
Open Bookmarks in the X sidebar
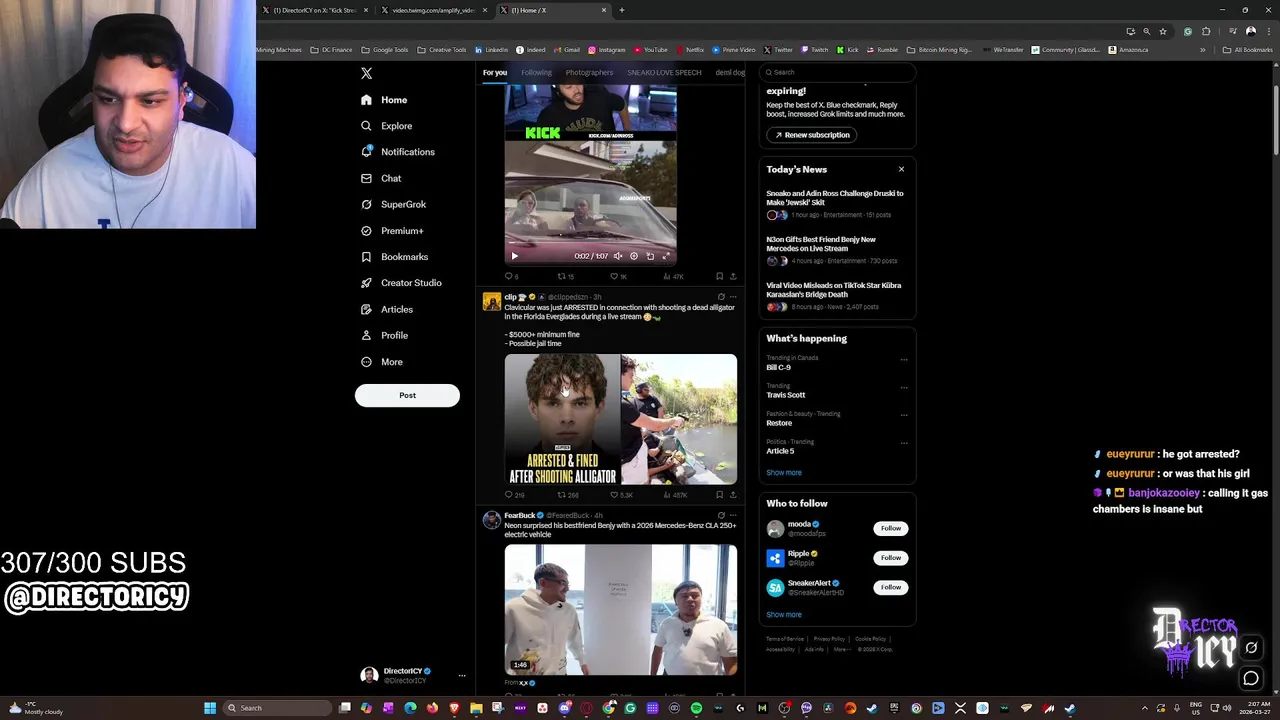[x=394, y=257]
